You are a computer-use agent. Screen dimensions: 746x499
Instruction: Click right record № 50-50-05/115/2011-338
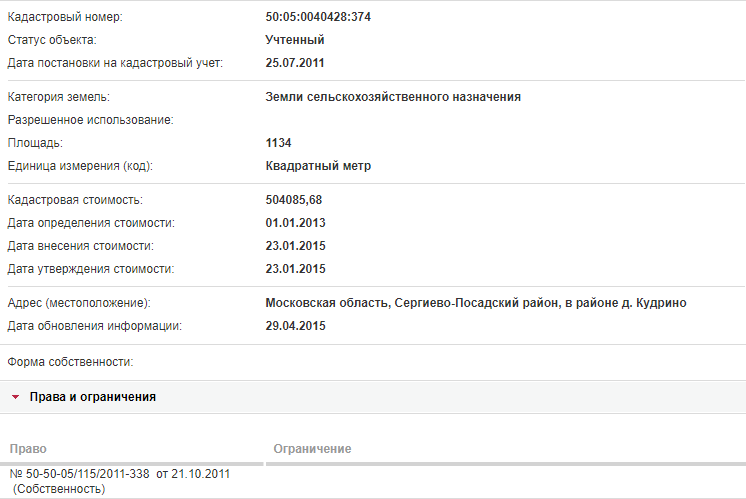(79, 474)
